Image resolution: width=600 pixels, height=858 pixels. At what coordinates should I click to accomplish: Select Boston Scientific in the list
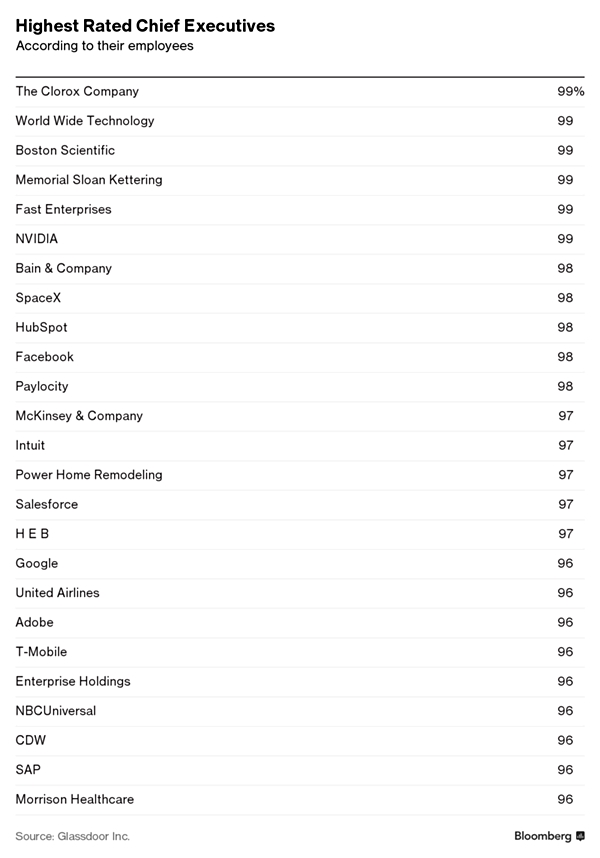(65, 150)
